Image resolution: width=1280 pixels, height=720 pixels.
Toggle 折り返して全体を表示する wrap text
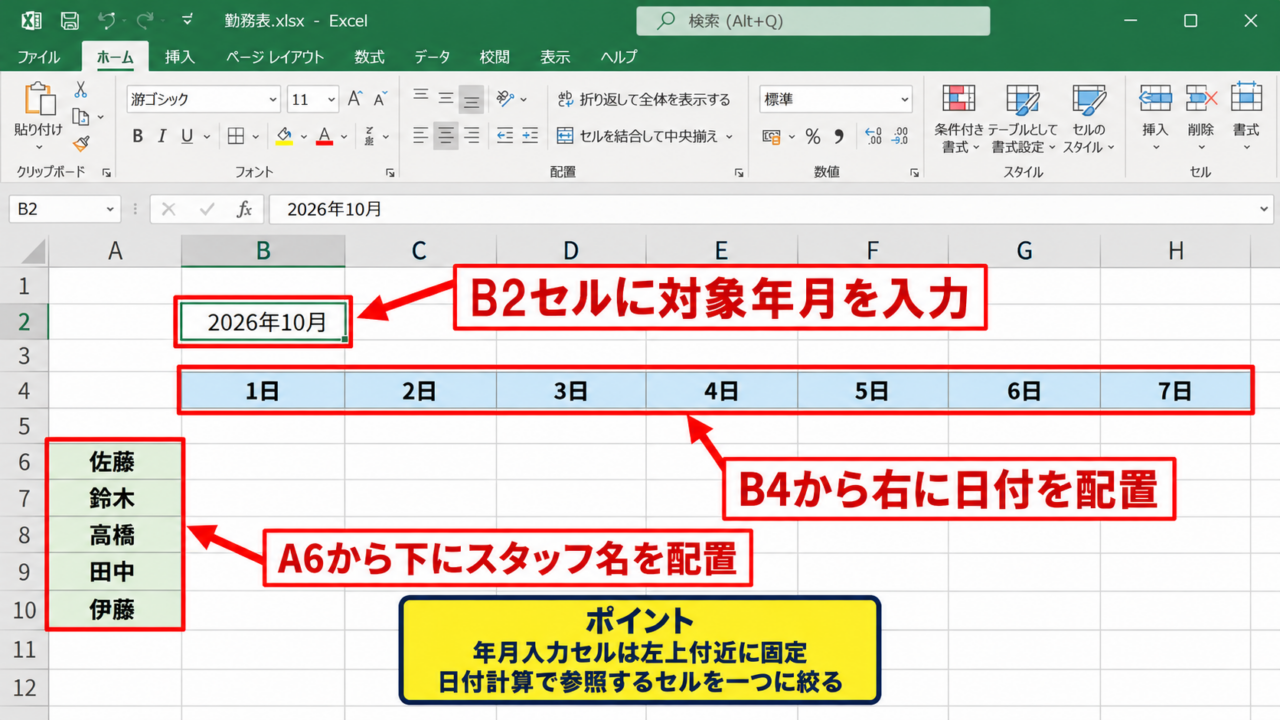(x=644, y=99)
